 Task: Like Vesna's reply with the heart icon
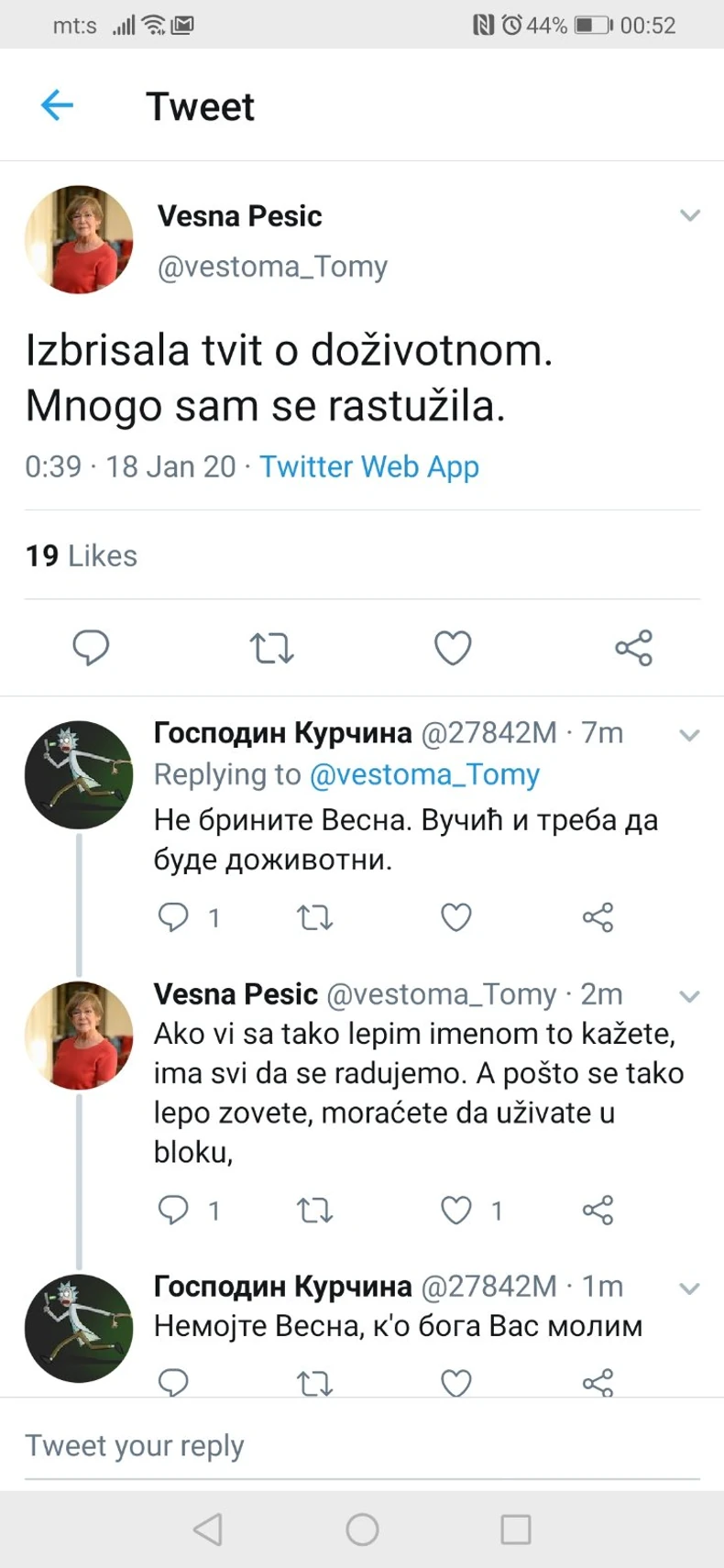pos(455,1210)
